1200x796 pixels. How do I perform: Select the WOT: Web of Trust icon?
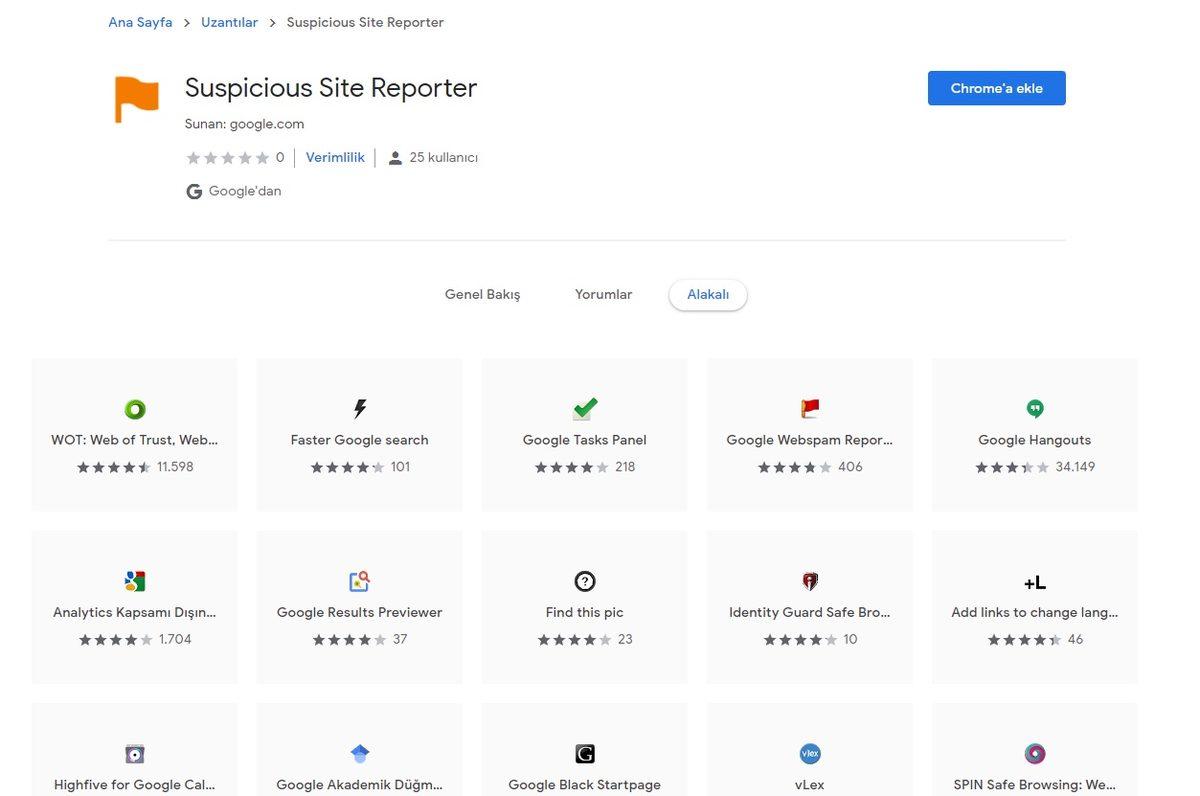[134, 409]
